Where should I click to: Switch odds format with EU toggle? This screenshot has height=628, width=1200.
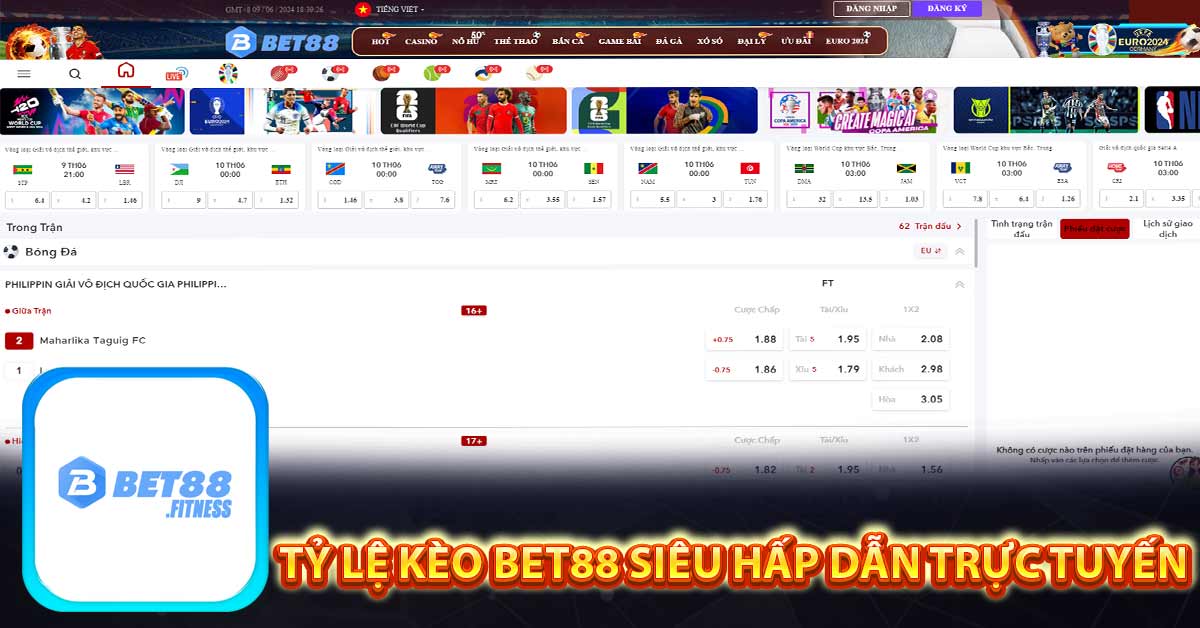pos(931,251)
